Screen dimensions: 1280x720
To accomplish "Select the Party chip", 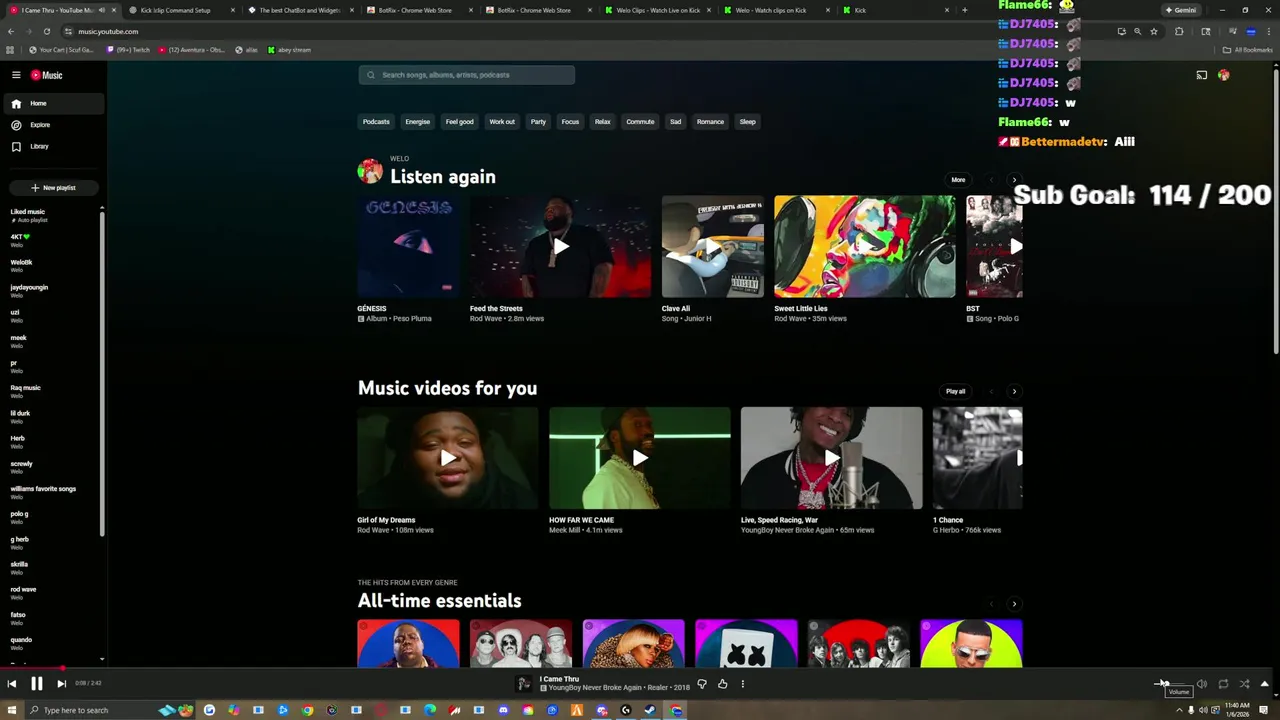I will tap(538, 122).
